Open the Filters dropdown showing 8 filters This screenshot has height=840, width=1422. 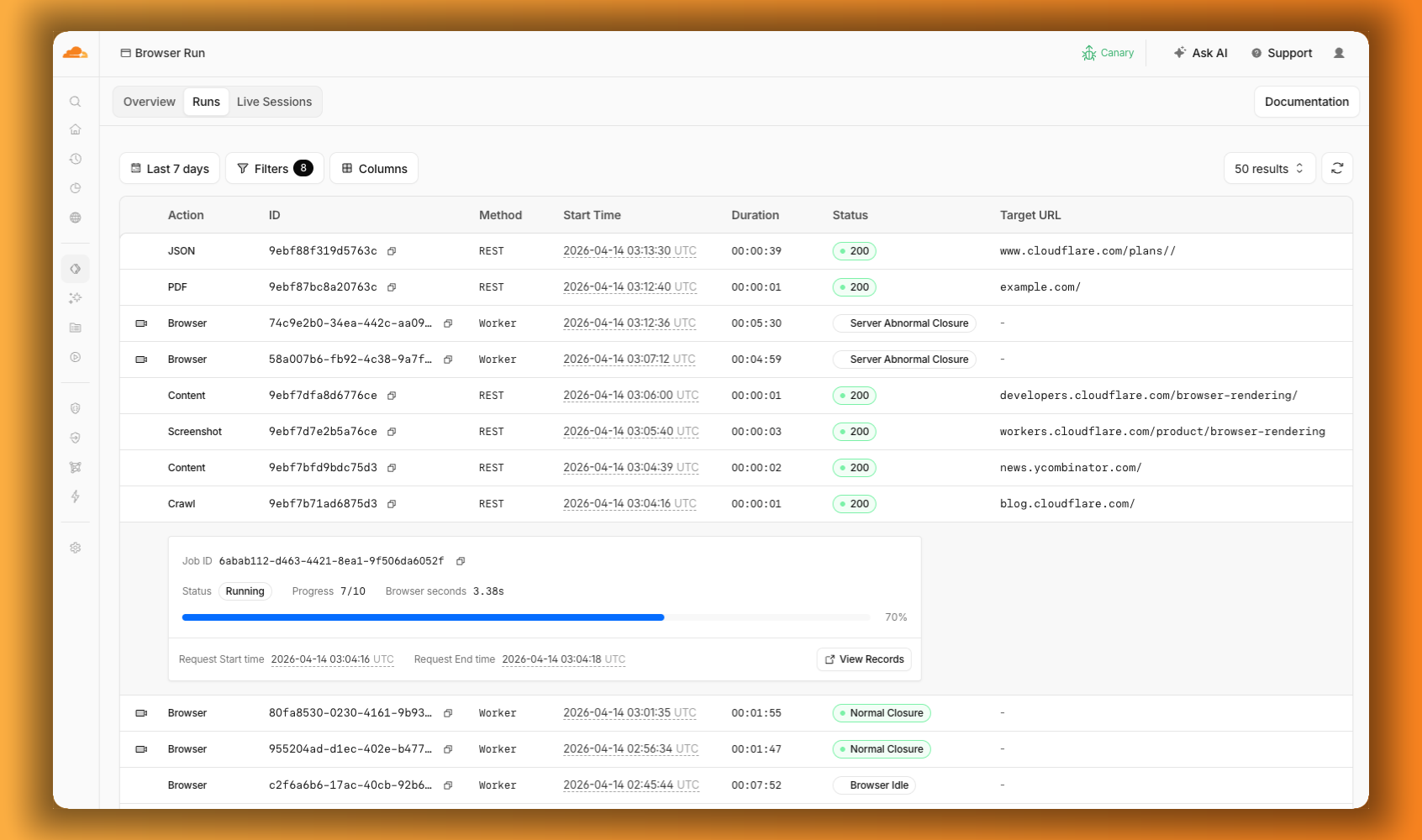[x=274, y=168]
